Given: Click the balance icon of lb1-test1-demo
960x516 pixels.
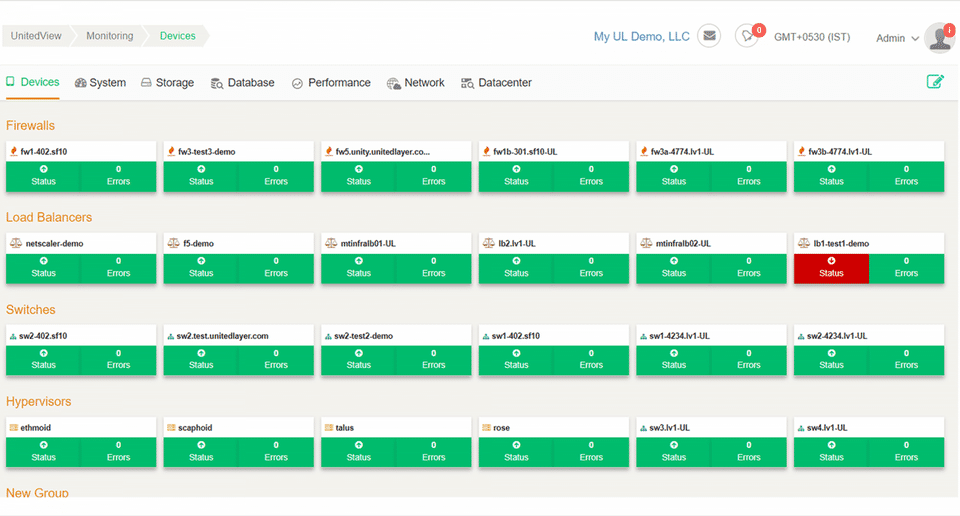Looking at the screenshot, I should [x=804, y=243].
